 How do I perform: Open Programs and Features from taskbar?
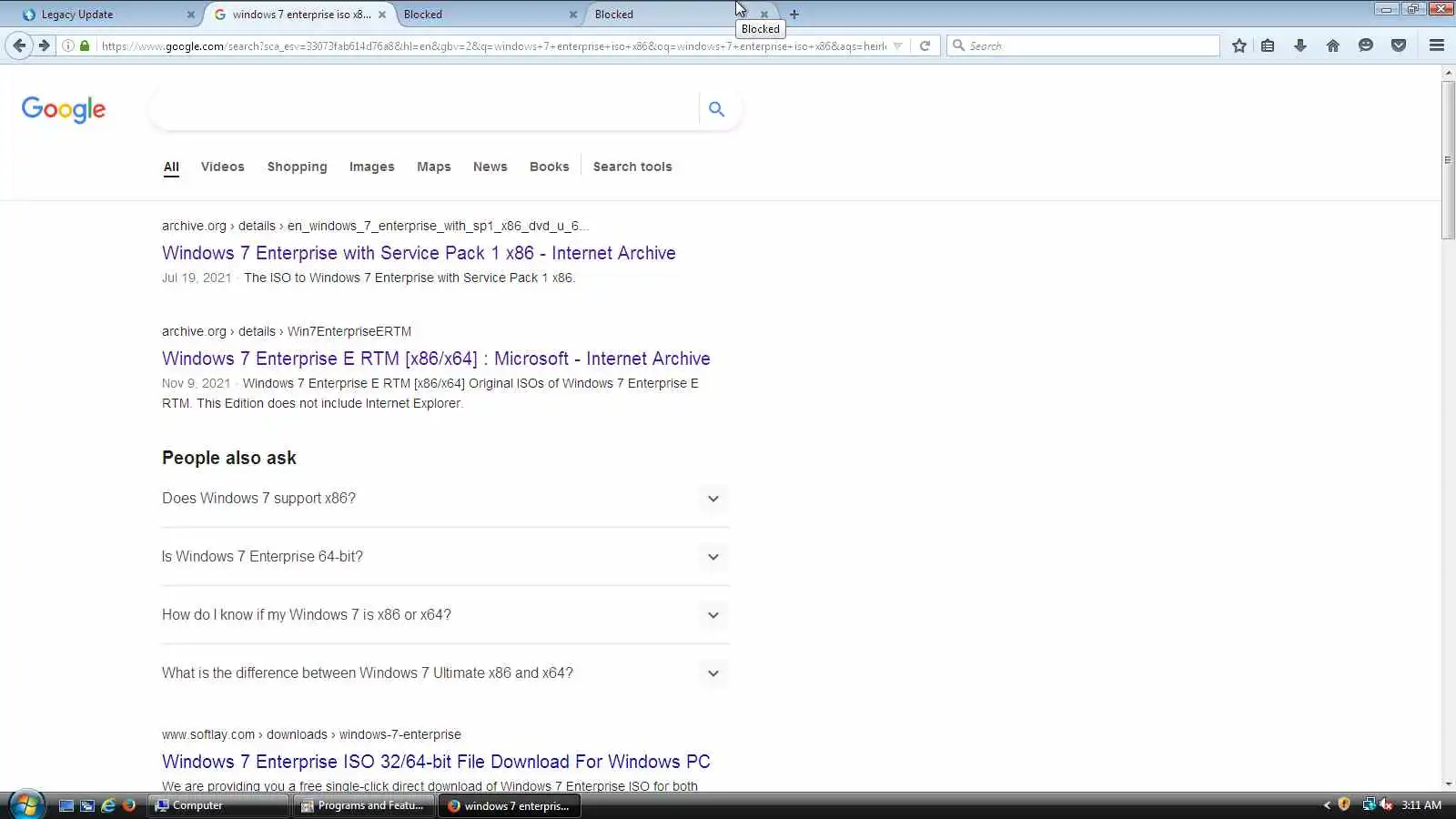pos(363,805)
